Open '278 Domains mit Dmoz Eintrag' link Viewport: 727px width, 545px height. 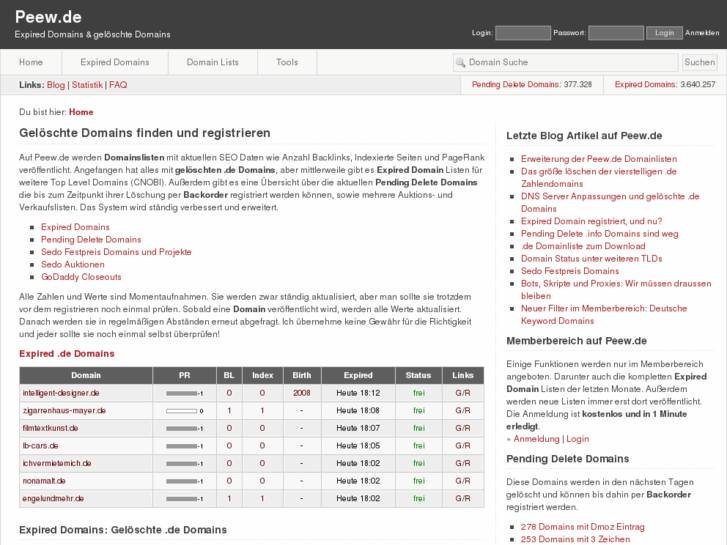tap(585, 526)
